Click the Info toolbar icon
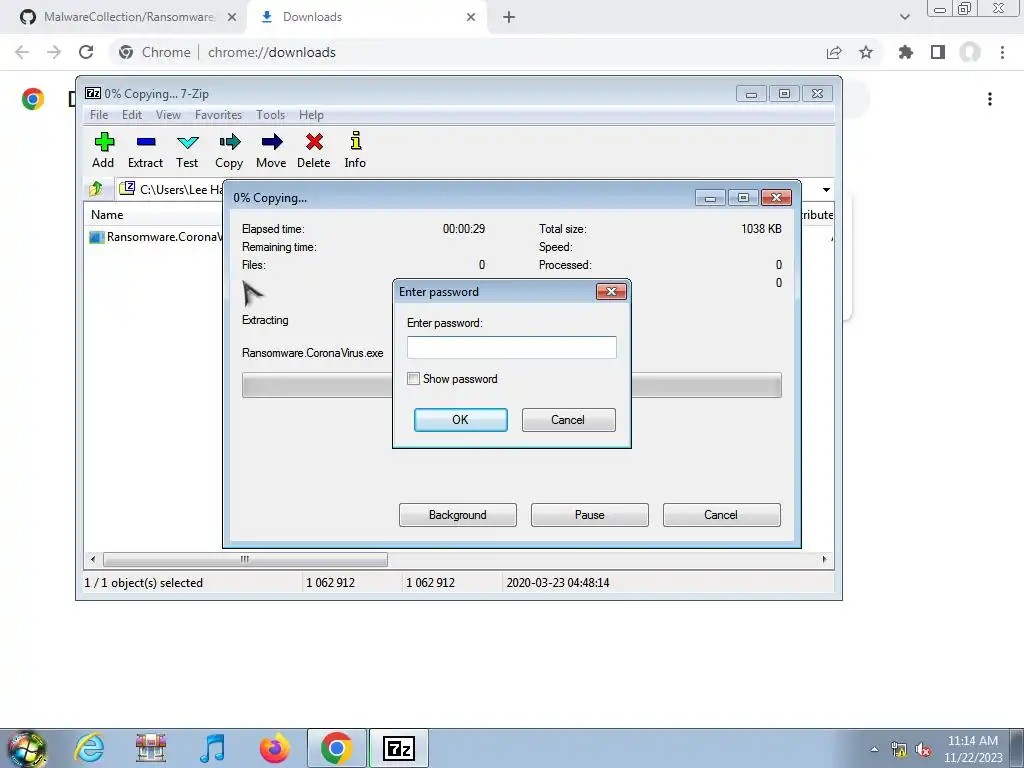1024x768 pixels. point(355,150)
